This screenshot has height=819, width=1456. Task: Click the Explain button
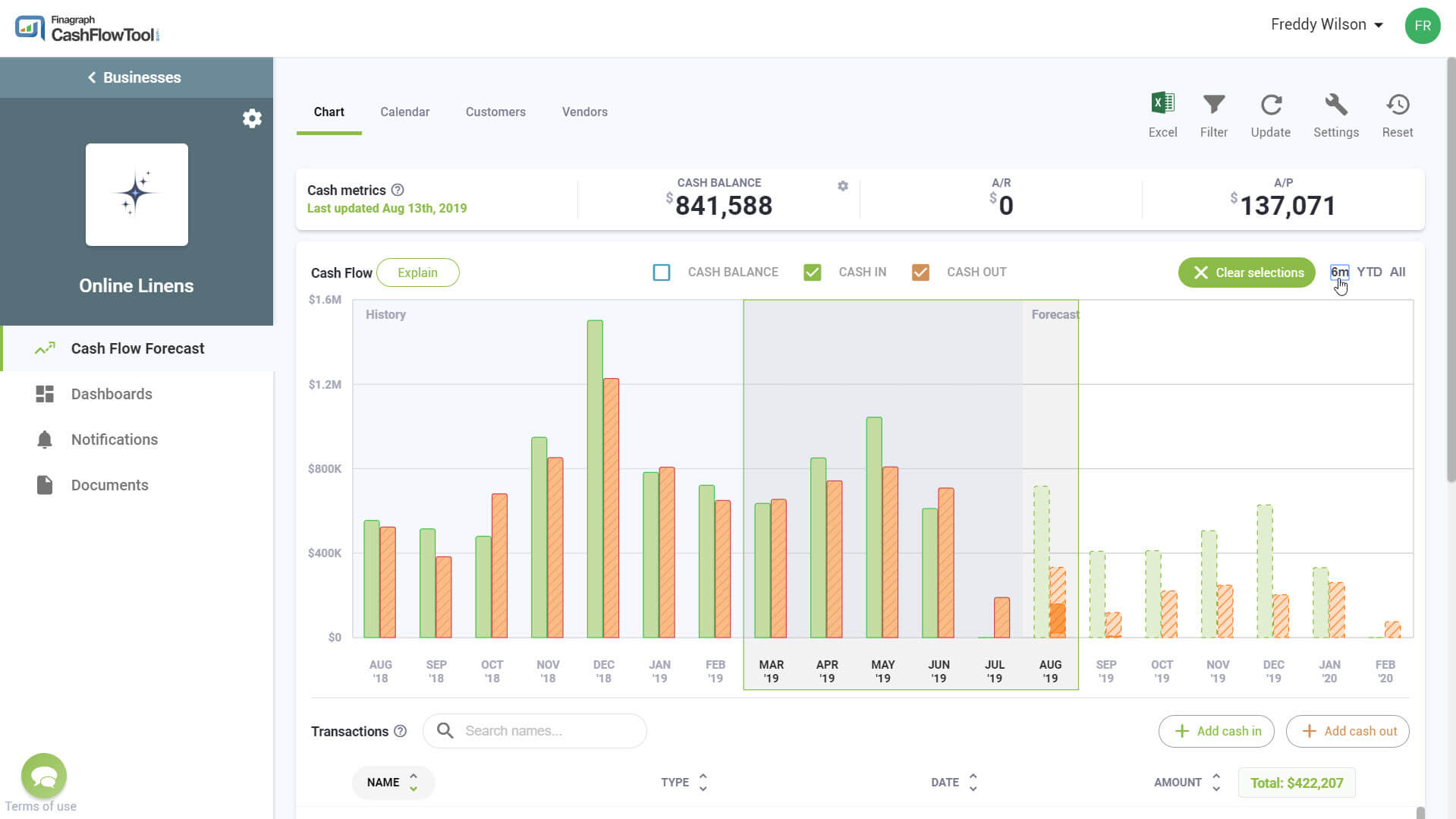tap(418, 272)
